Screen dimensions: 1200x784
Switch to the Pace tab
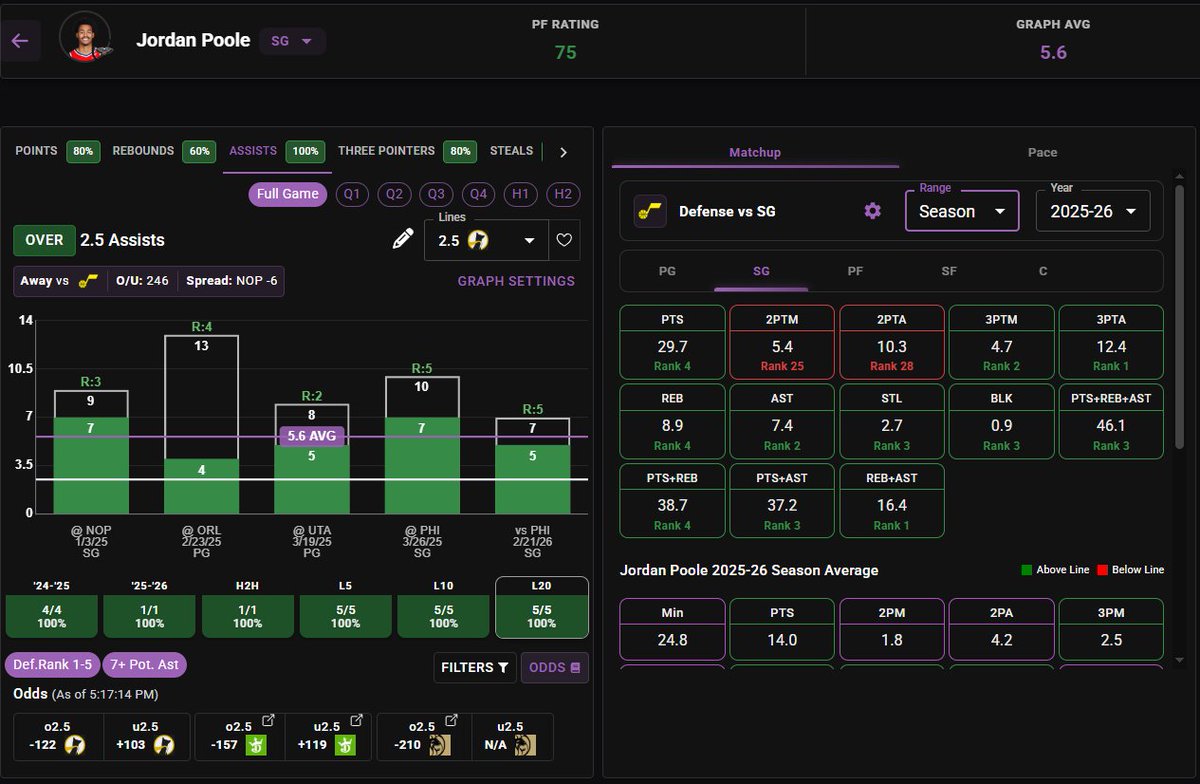coord(1042,152)
